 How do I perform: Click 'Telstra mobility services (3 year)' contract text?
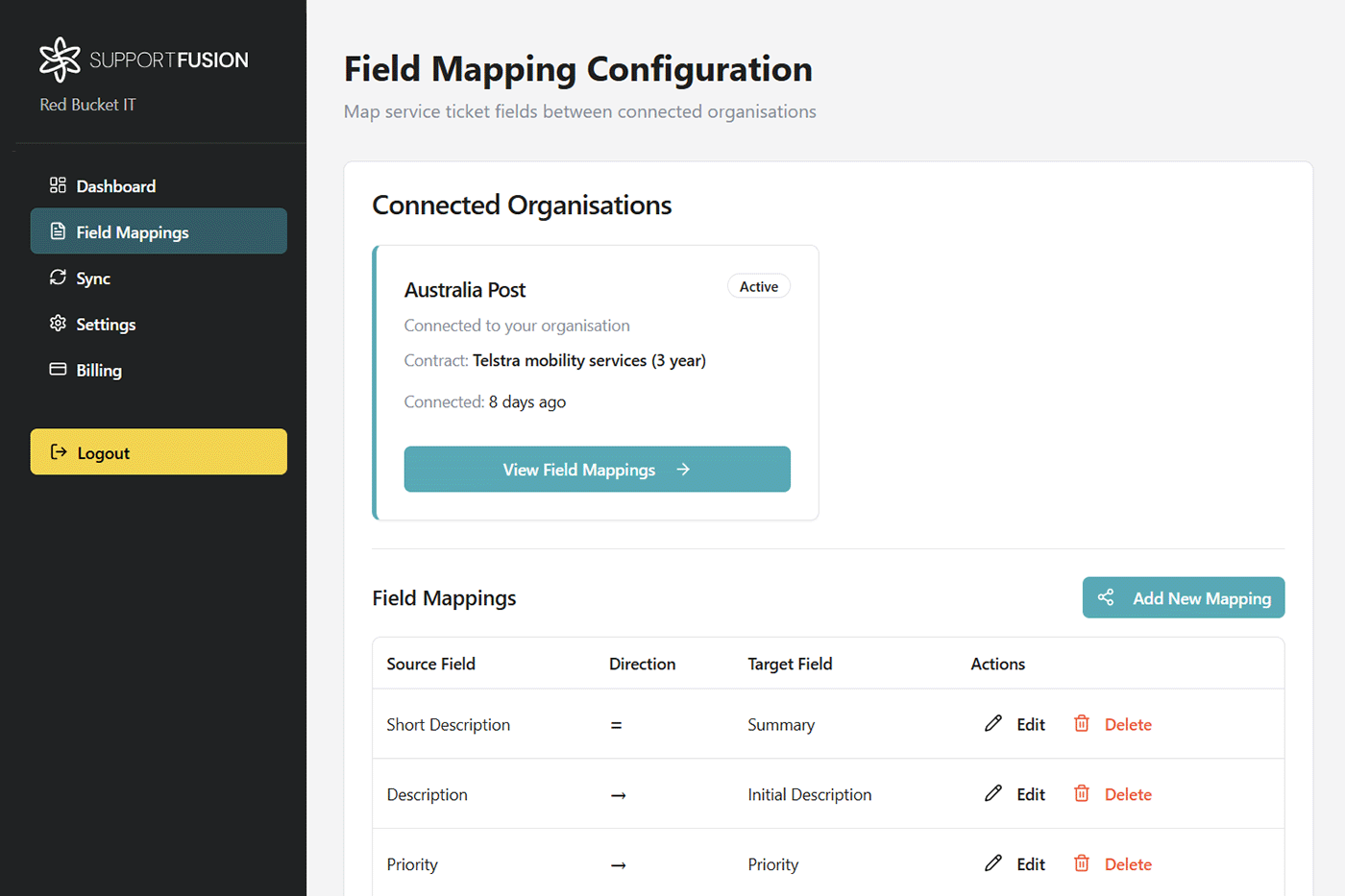point(589,361)
